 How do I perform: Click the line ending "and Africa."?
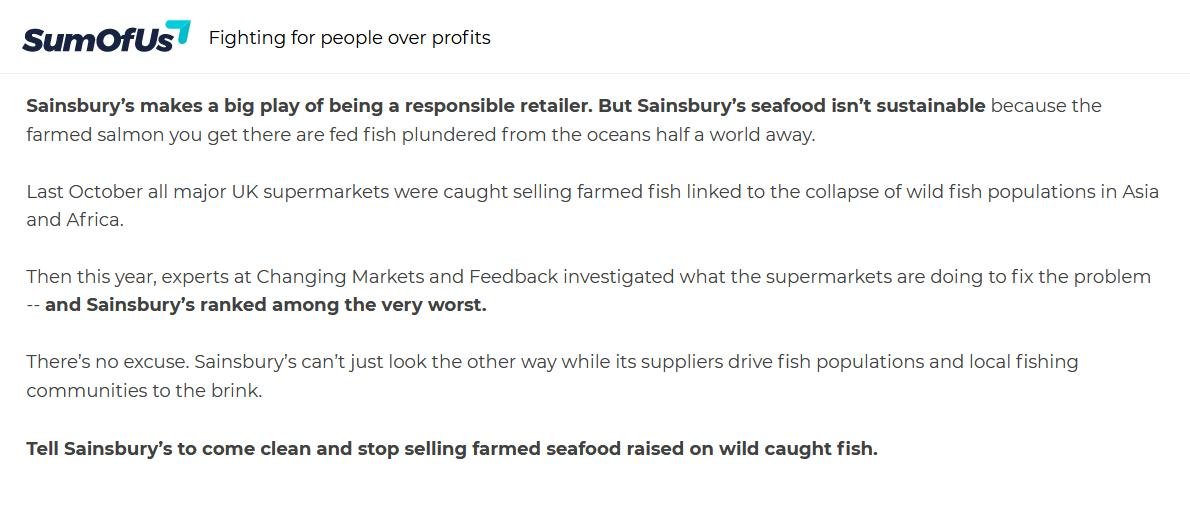pyautogui.click(x=75, y=220)
